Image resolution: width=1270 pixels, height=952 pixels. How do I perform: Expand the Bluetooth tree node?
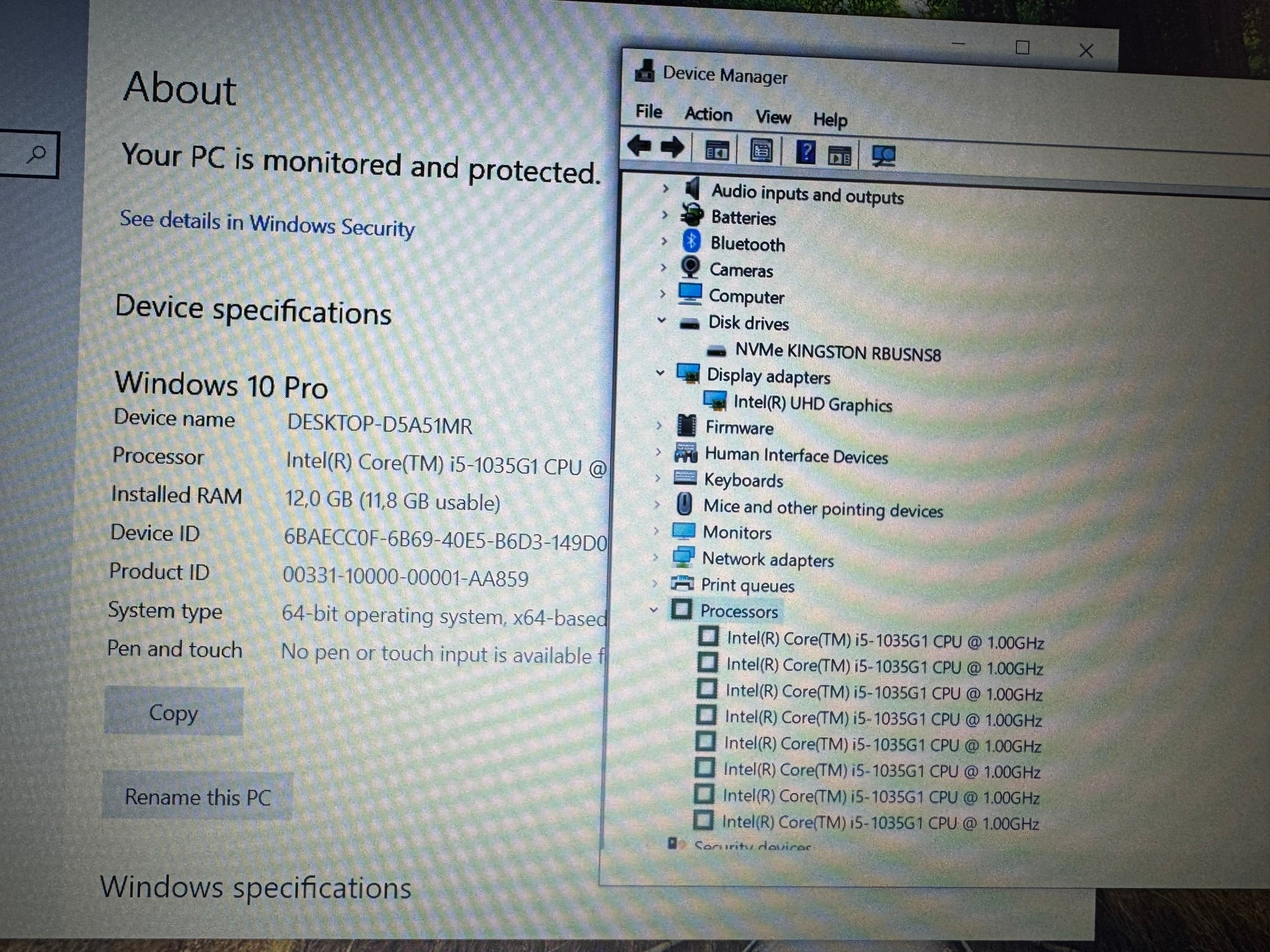664,240
